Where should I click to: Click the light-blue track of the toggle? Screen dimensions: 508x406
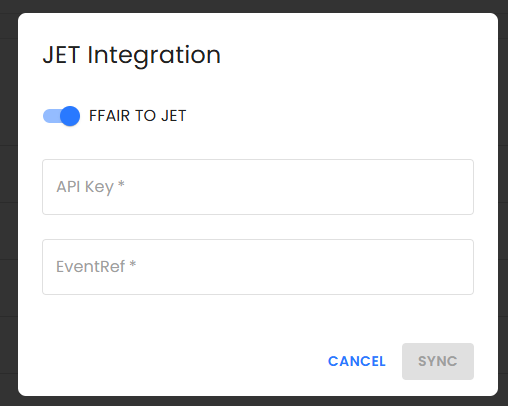pyautogui.click(x=52, y=116)
